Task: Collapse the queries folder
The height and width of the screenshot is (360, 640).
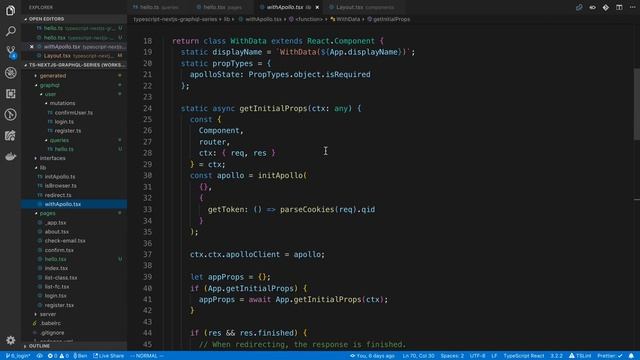Action: point(74,140)
